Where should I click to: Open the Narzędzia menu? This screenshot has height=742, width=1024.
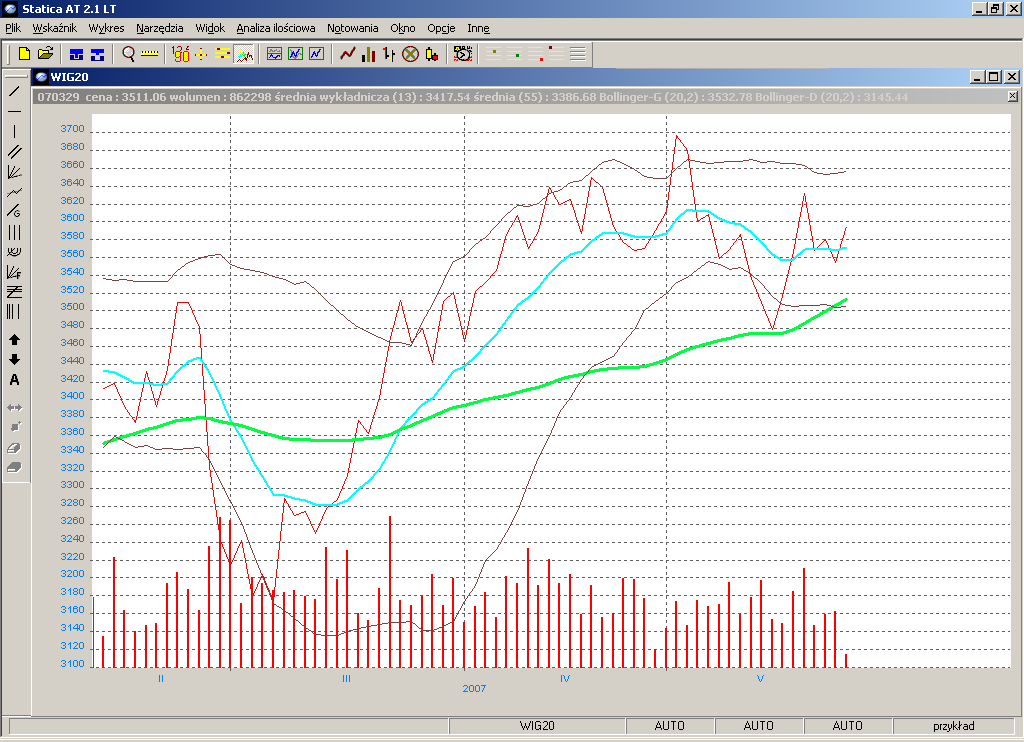pyautogui.click(x=160, y=28)
